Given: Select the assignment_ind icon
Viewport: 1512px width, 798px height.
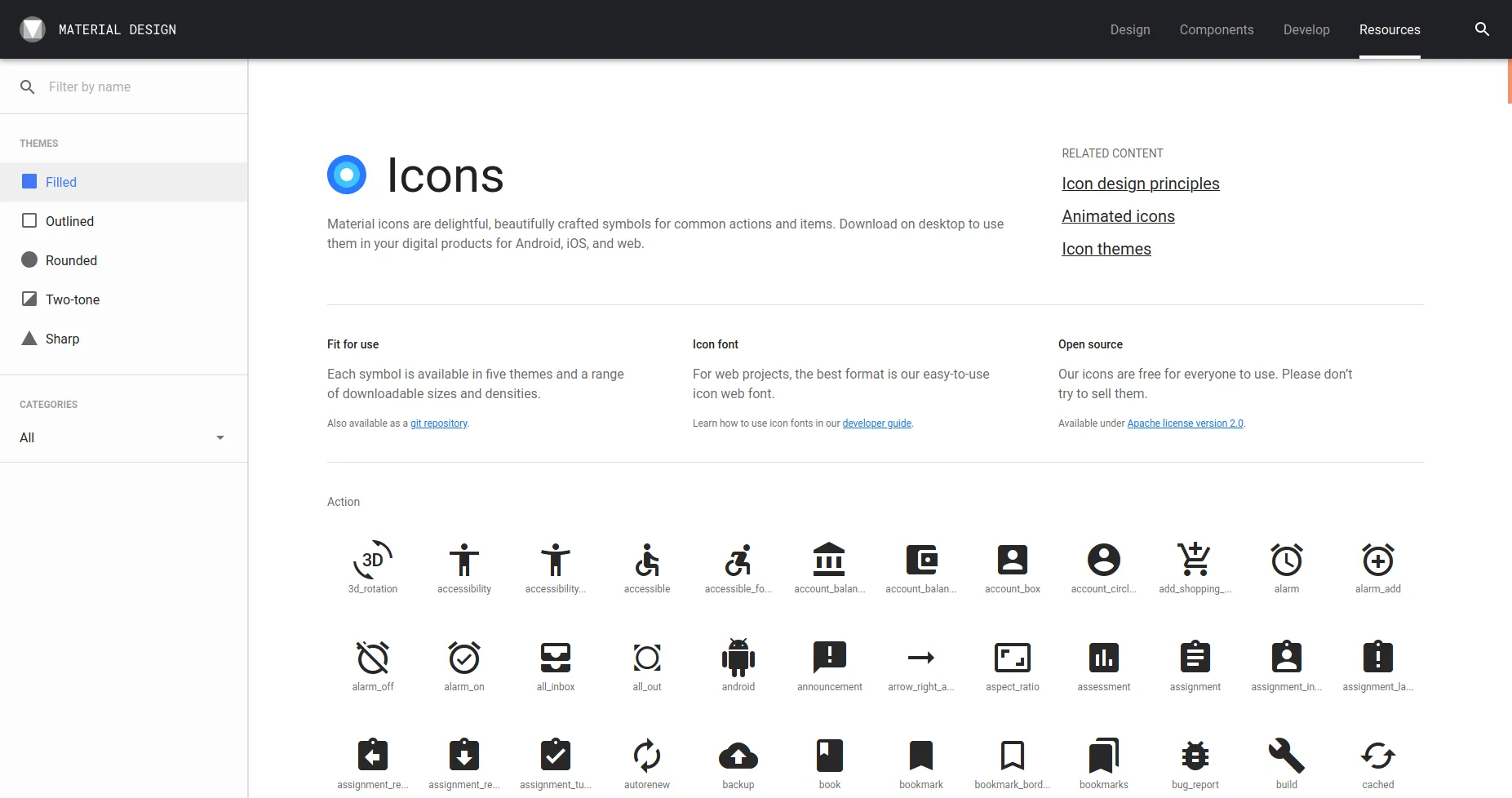Looking at the screenshot, I should click(x=1287, y=658).
